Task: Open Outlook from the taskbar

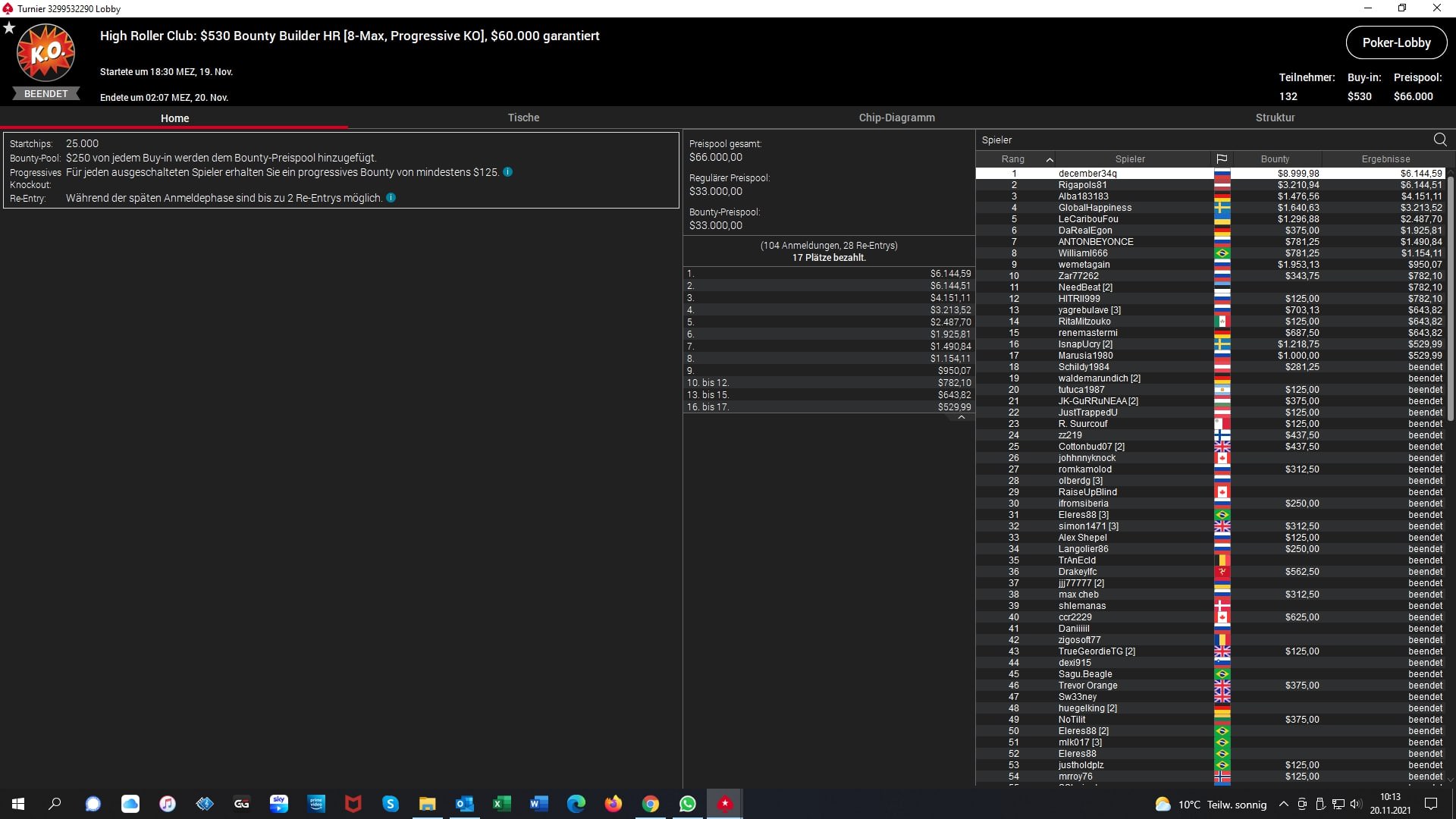Action: coord(465,804)
